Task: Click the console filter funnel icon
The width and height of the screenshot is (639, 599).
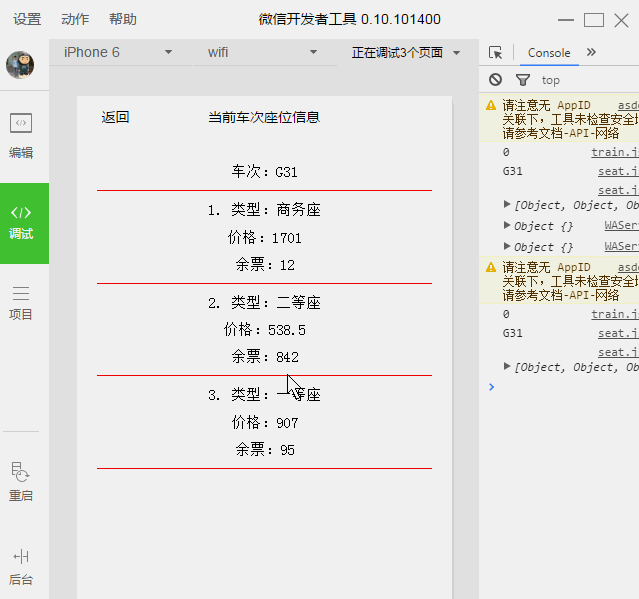Action: (x=523, y=80)
